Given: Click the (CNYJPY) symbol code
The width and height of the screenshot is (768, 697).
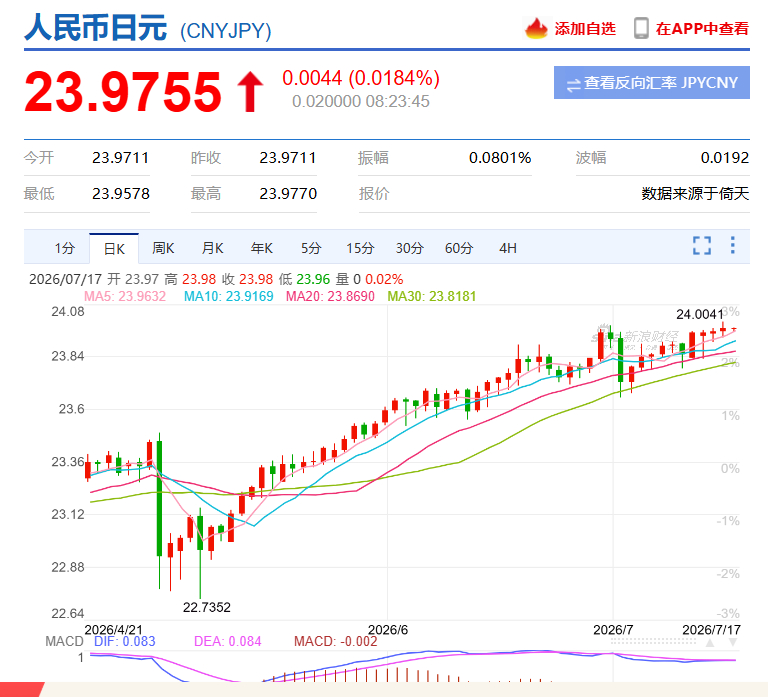Looking at the screenshot, I should 226,31.
